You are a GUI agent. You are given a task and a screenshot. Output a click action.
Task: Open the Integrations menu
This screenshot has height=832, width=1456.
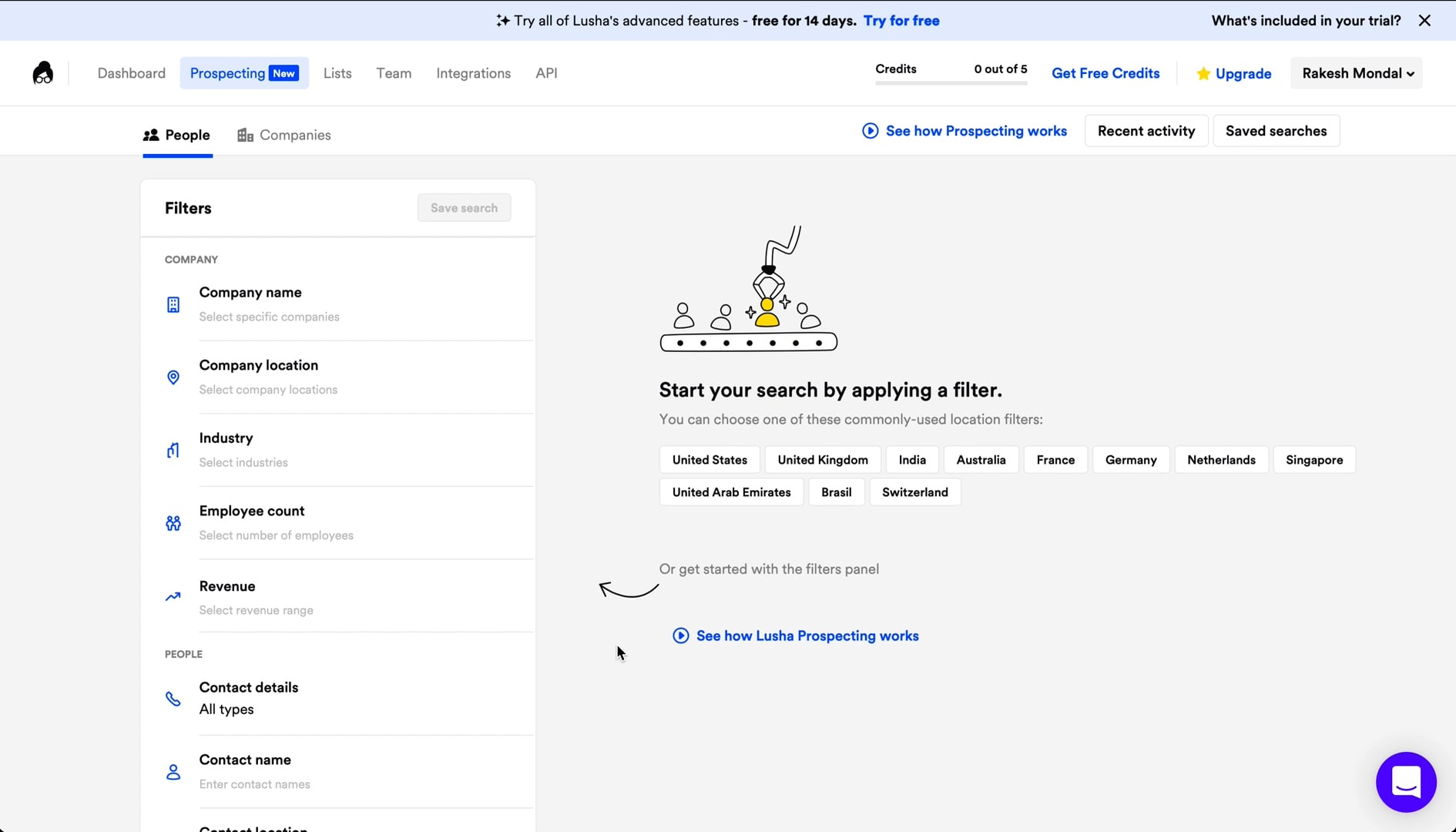(474, 73)
